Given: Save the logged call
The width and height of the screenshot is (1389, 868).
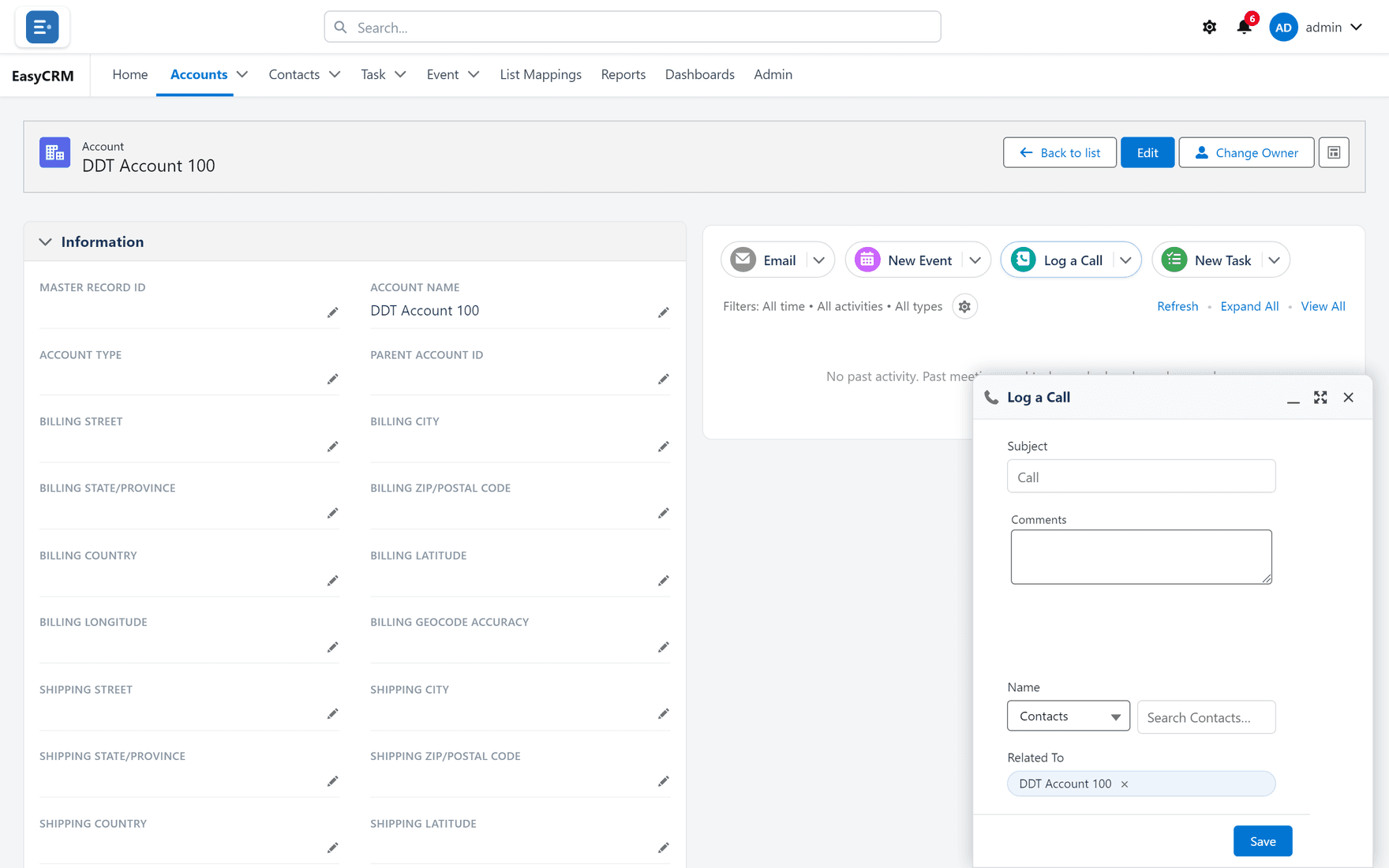Looking at the screenshot, I should tap(1263, 841).
